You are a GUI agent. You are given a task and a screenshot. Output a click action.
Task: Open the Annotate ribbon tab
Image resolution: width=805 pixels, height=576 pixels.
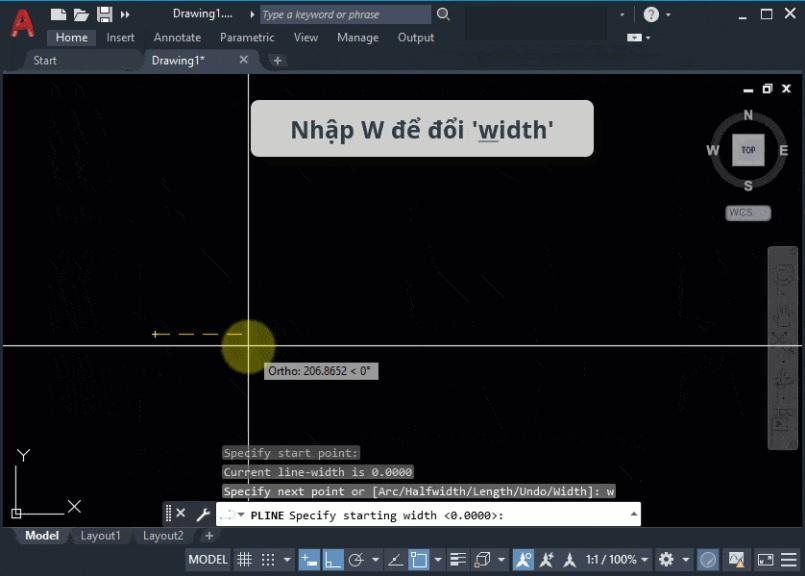tap(177, 37)
